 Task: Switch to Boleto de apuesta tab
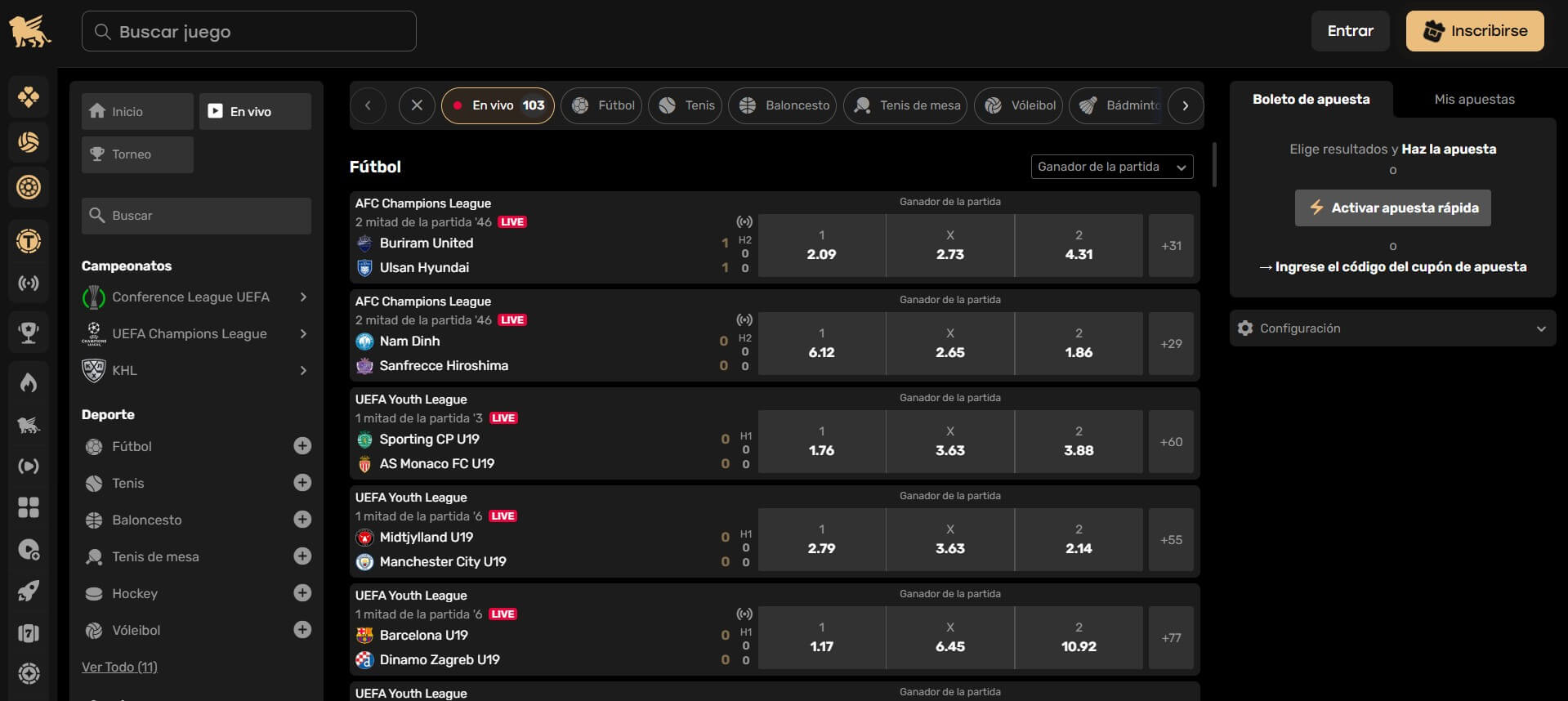click(1311, 99)
